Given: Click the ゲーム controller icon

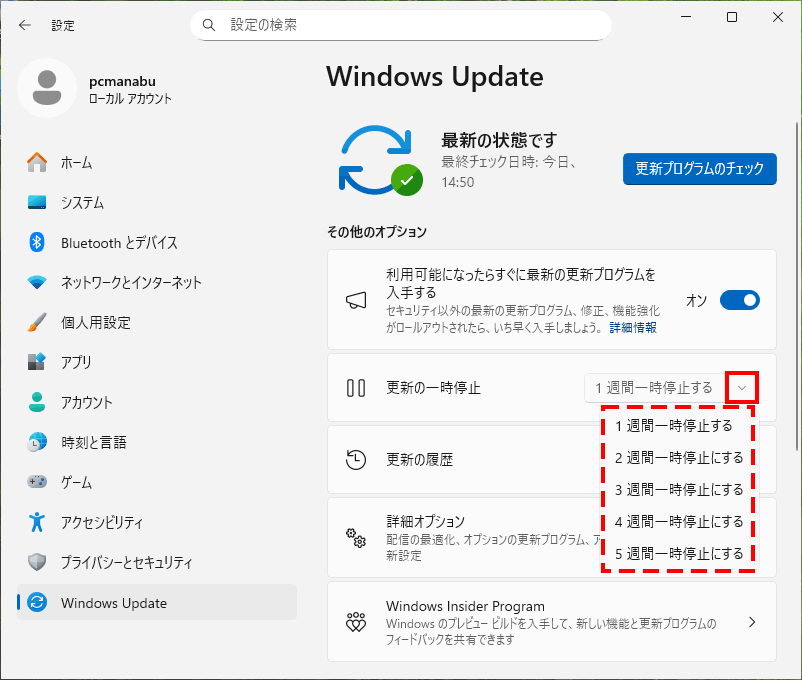Looking at the screenshot, I should point(37,482).
